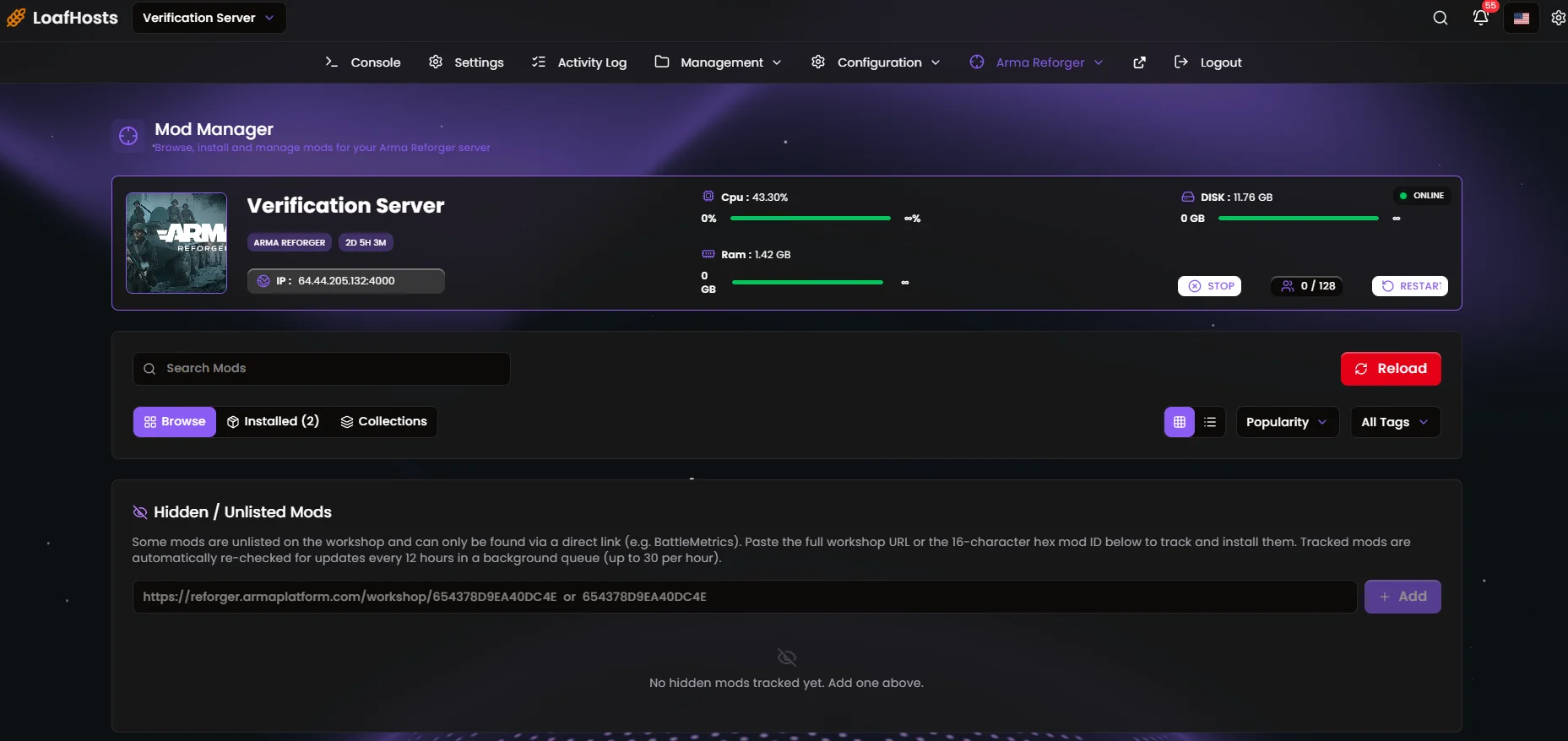Open the Popularity sort dropdown
Viewport: 1568px width, 741px height.
pos(1288,422)
